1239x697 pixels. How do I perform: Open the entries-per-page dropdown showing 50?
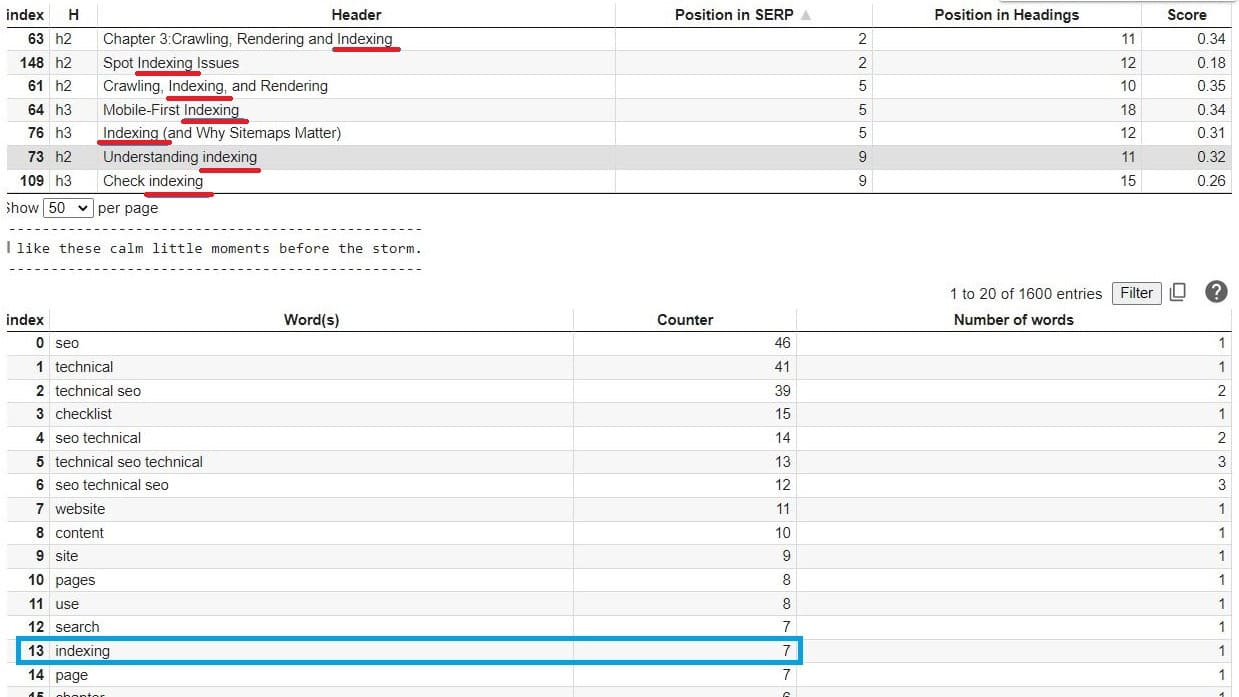pyautogui.click(x=66, y=208)
